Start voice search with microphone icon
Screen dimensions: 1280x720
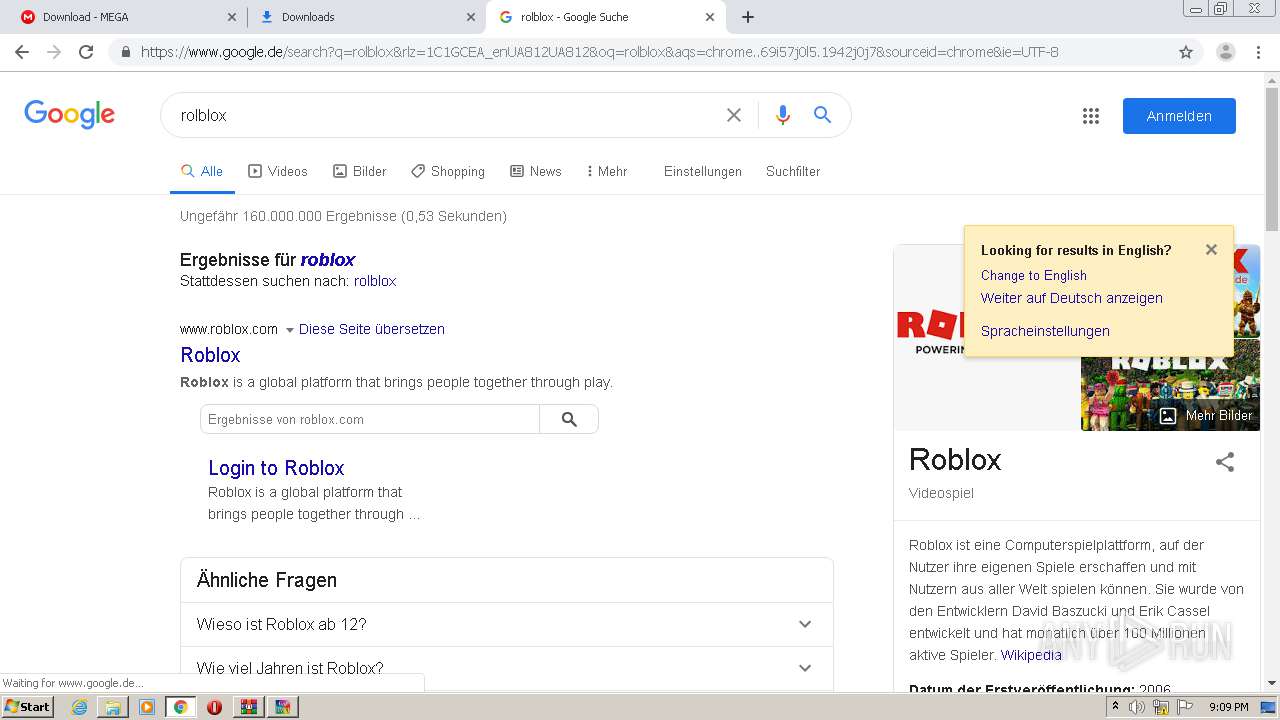(783, 115)
